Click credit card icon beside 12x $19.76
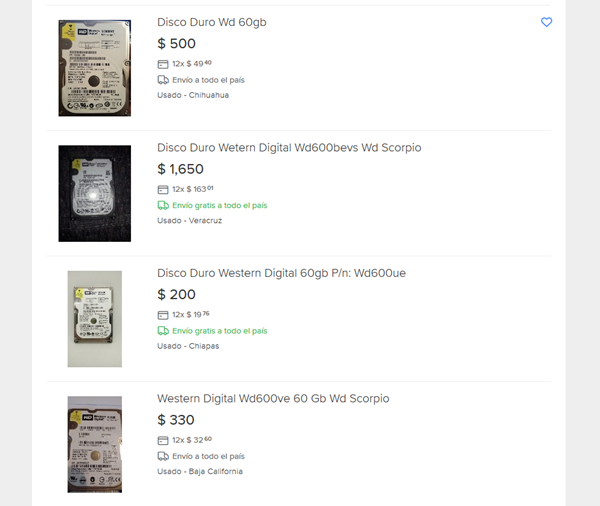 click(163, 315)
